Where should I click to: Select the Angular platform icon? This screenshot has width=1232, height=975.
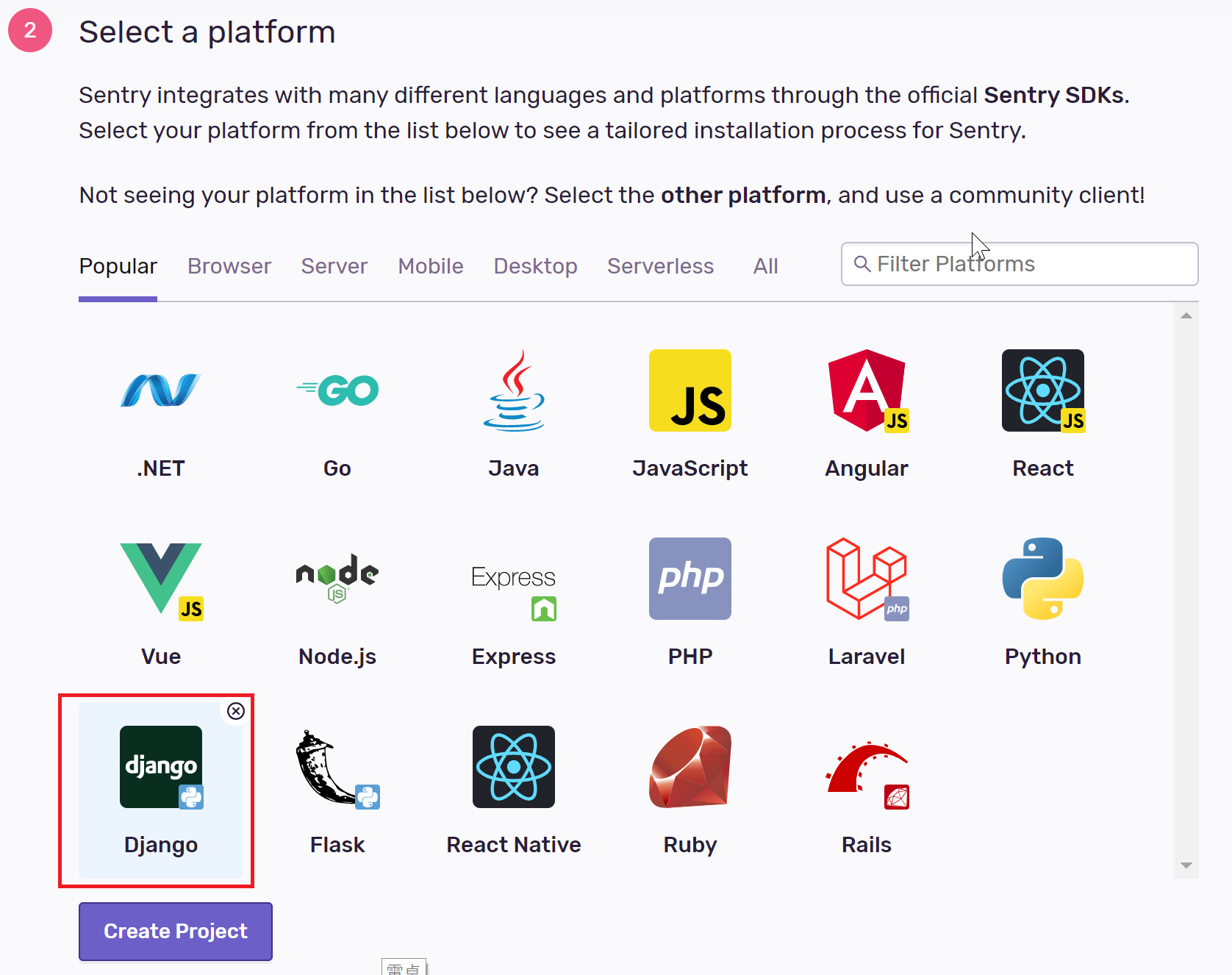(x=867, y=390)
